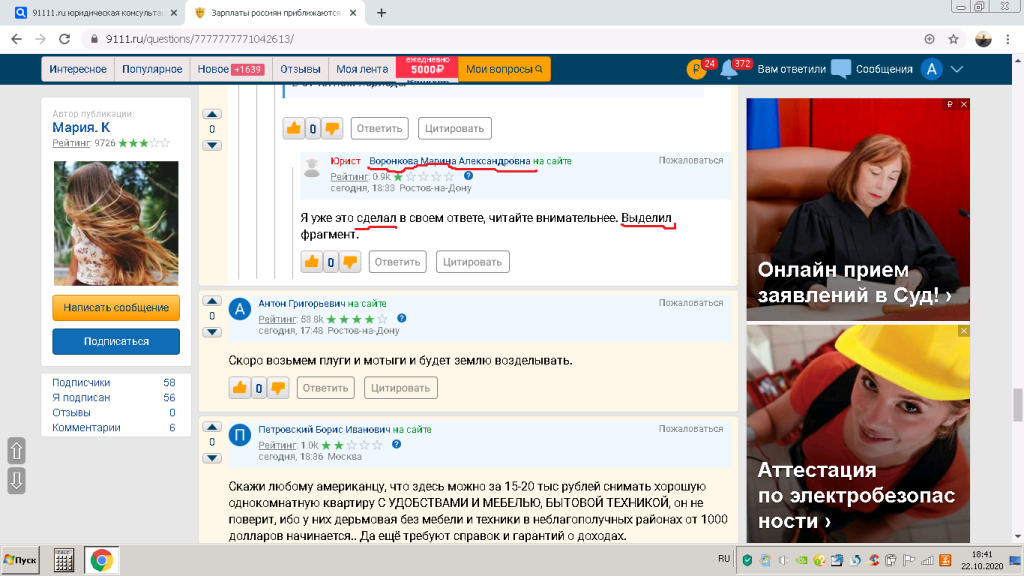Open Воронкова Марина Александровна's profile link
Screen dimensions: 1024x576
pos(449,161)
